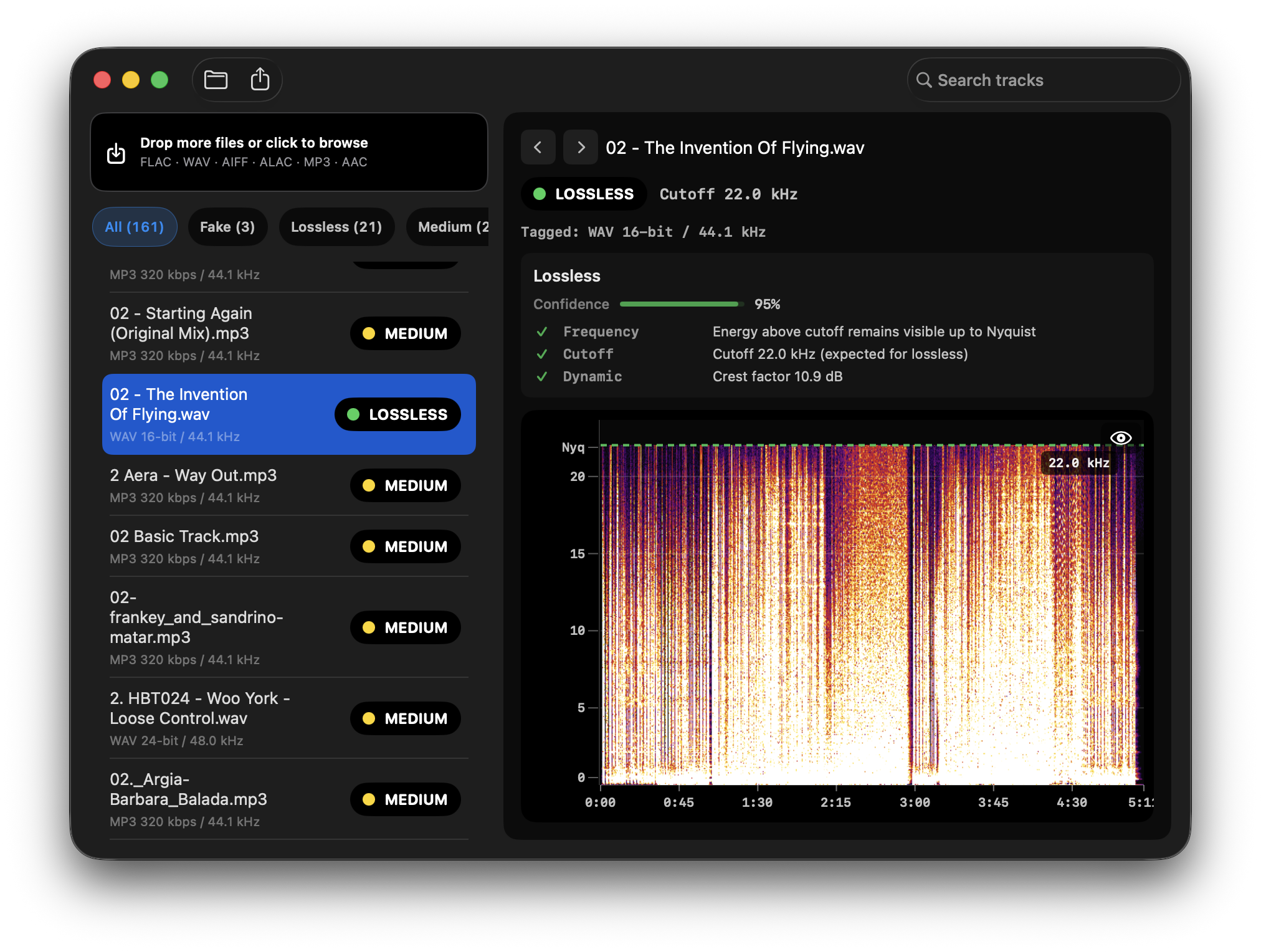Click Drop more files or click to browse
Viewport: 1261px width, 952px height.
point(289,152)
